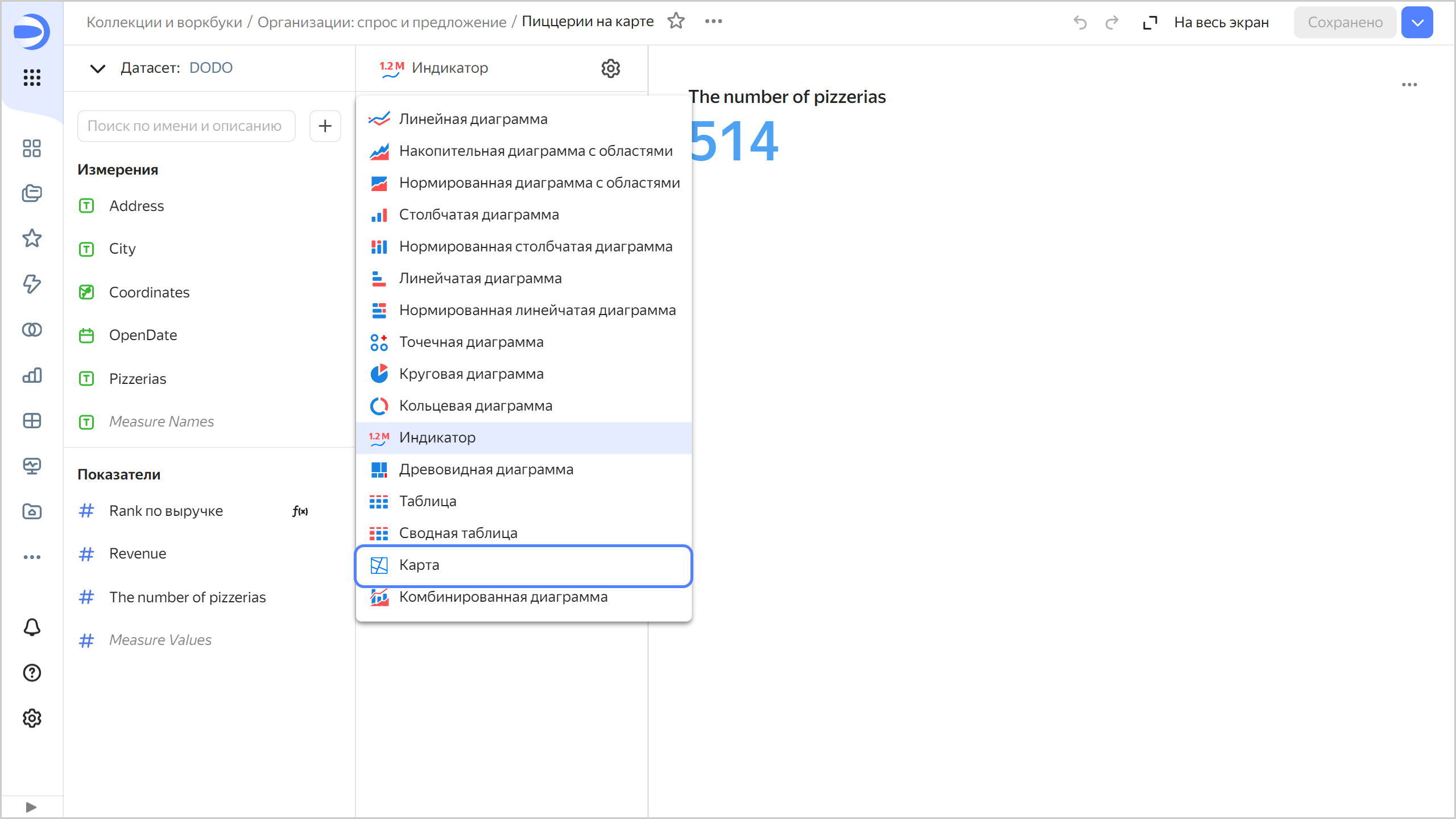Click the chart settings gear icon

pos(610,68)
